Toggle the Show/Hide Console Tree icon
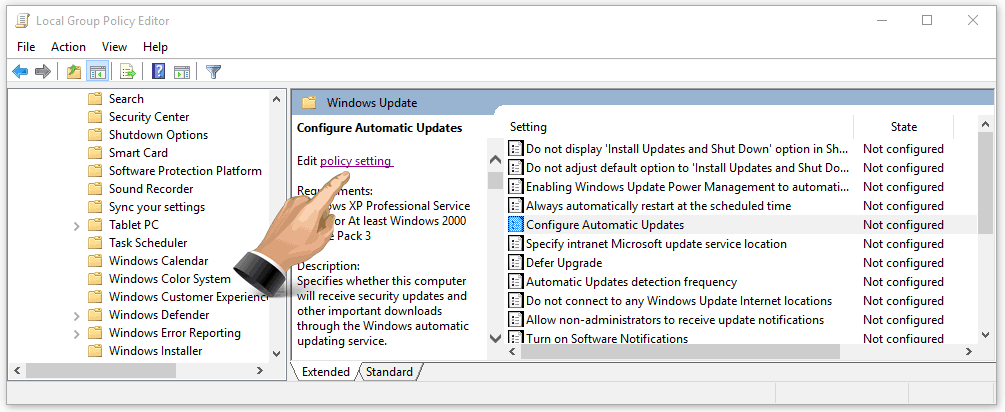Screen dimensions: 1005x412 pos(98,71)
